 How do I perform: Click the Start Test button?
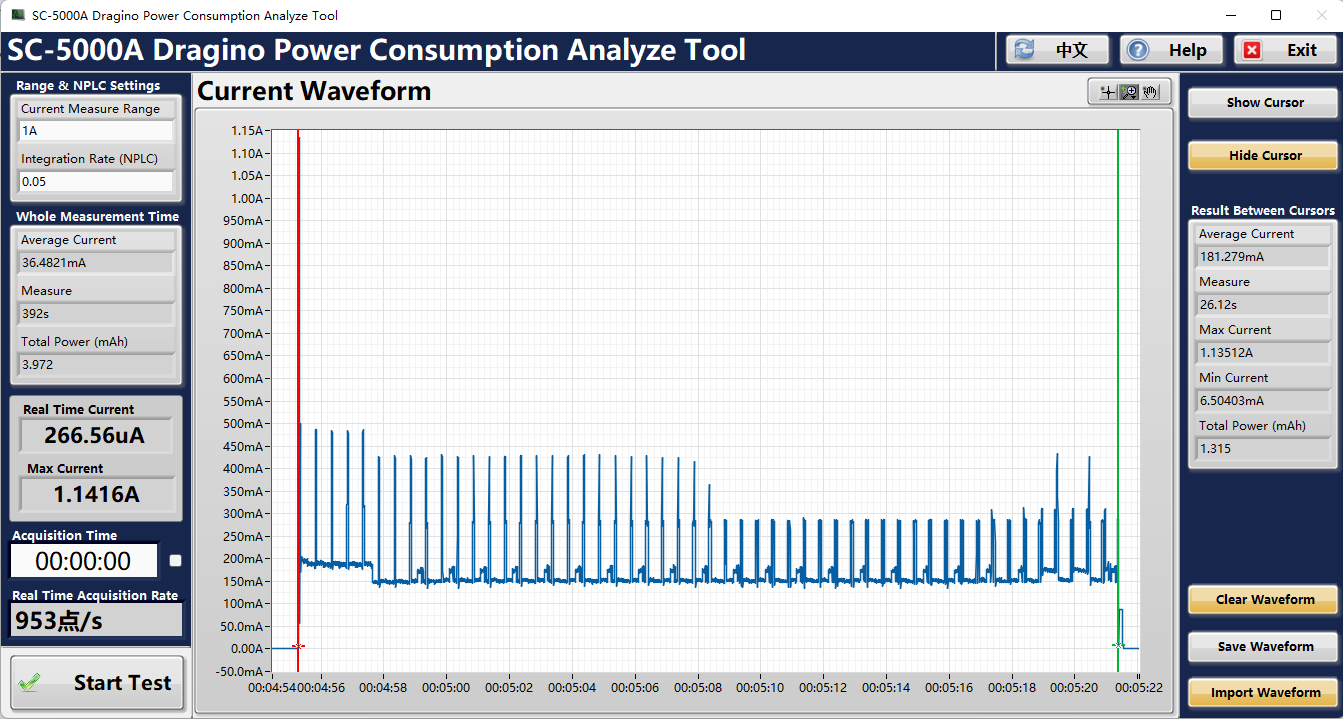[x=97, y=683]
